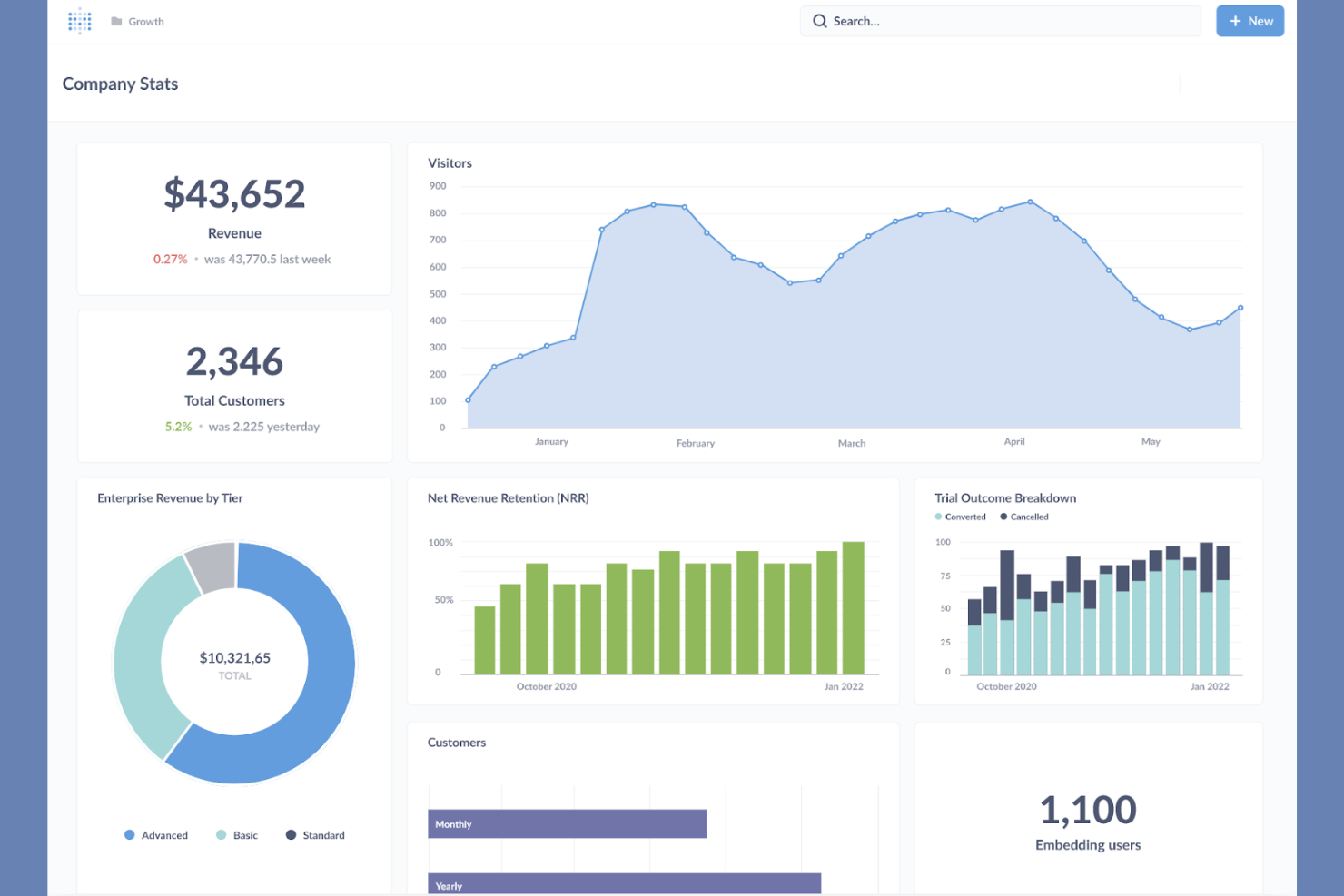Open the Customers chart panel header
Image resolution: width=1344 pixels, height=896 pixels.
pyautogui.click(x=457, y=742)
